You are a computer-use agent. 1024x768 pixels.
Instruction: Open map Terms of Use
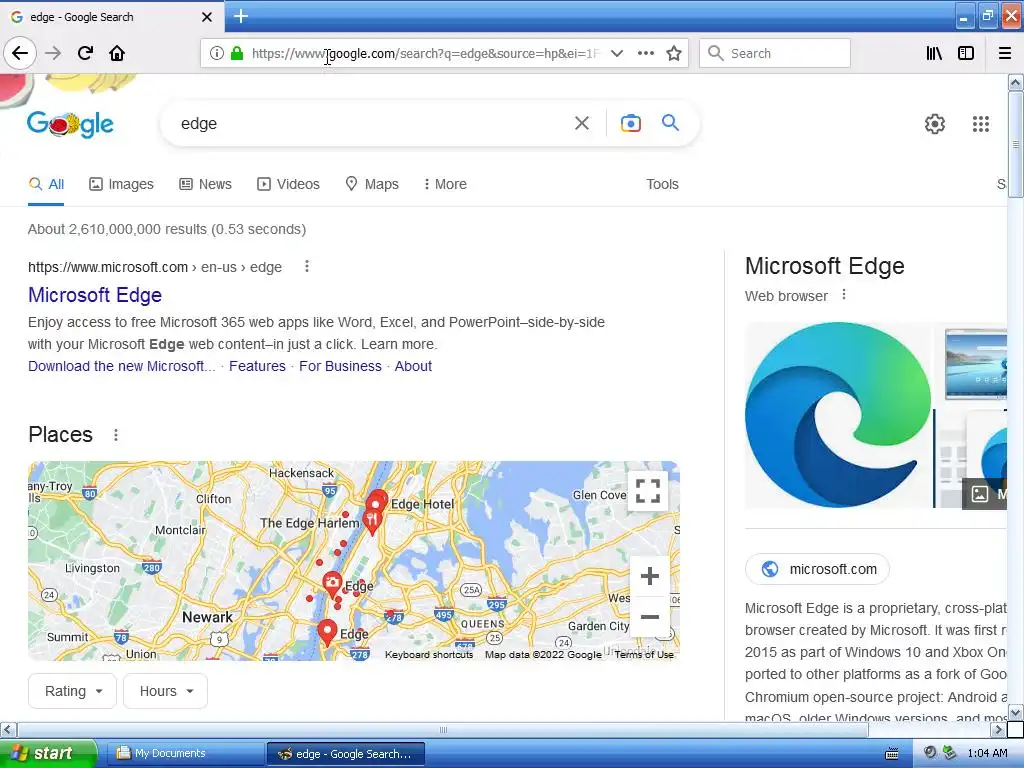tap(644, 654)
